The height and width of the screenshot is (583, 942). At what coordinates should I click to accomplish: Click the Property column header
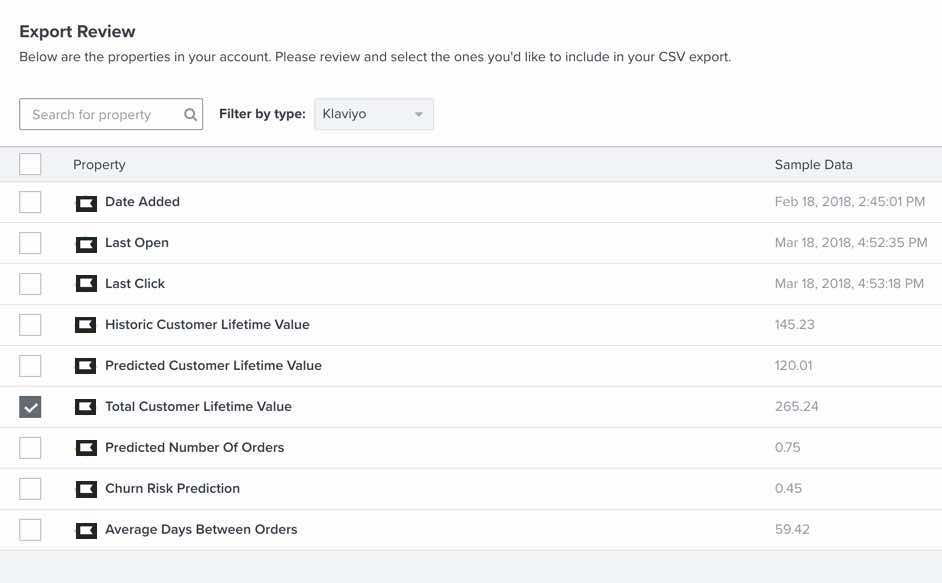point(99,164)
